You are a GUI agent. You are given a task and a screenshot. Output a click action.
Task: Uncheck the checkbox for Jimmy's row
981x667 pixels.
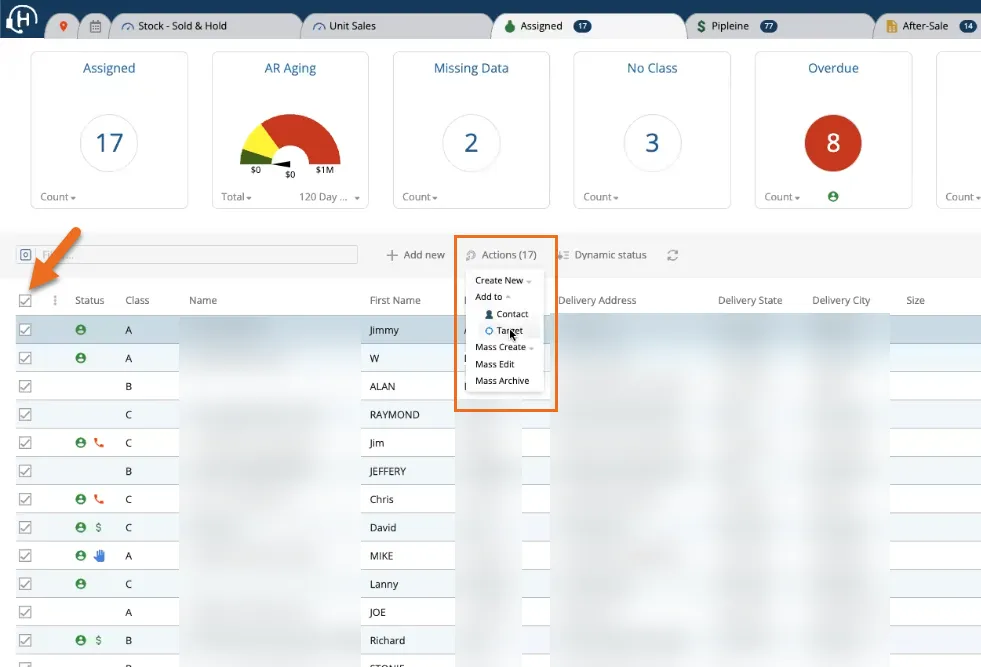(x=26, y=329)
